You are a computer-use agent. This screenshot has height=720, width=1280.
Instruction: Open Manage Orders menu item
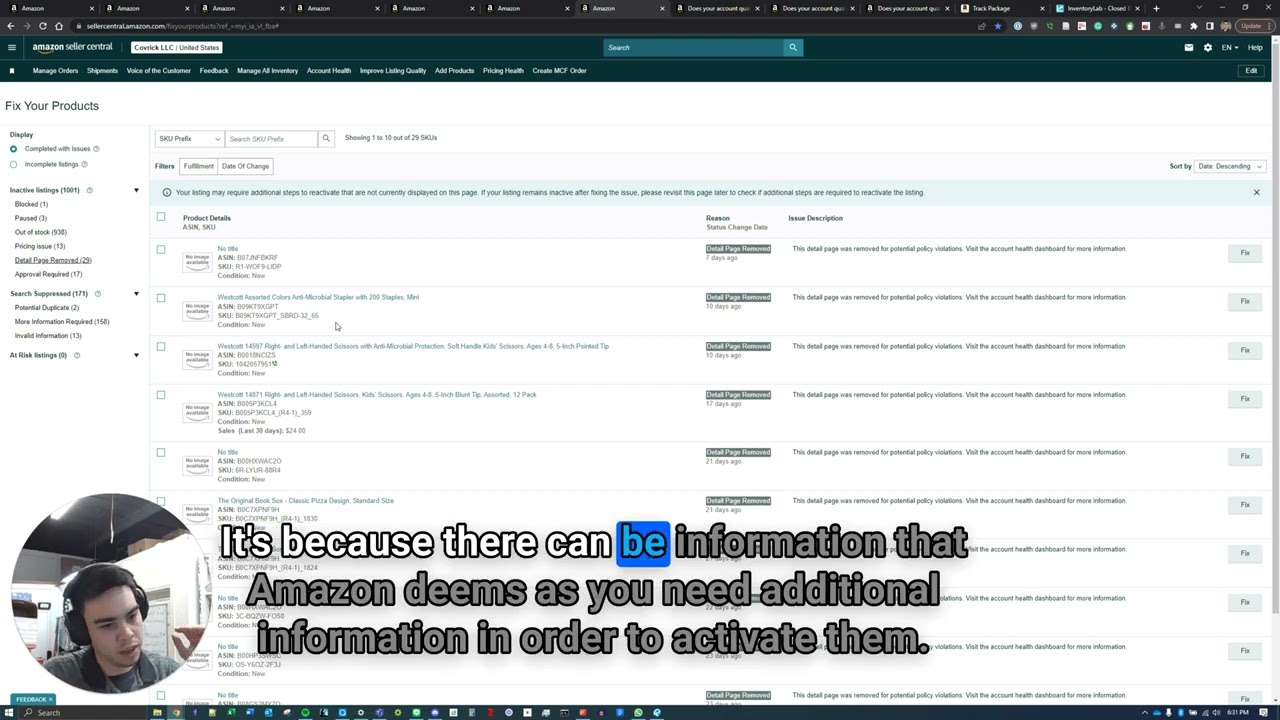click(55, 71)
